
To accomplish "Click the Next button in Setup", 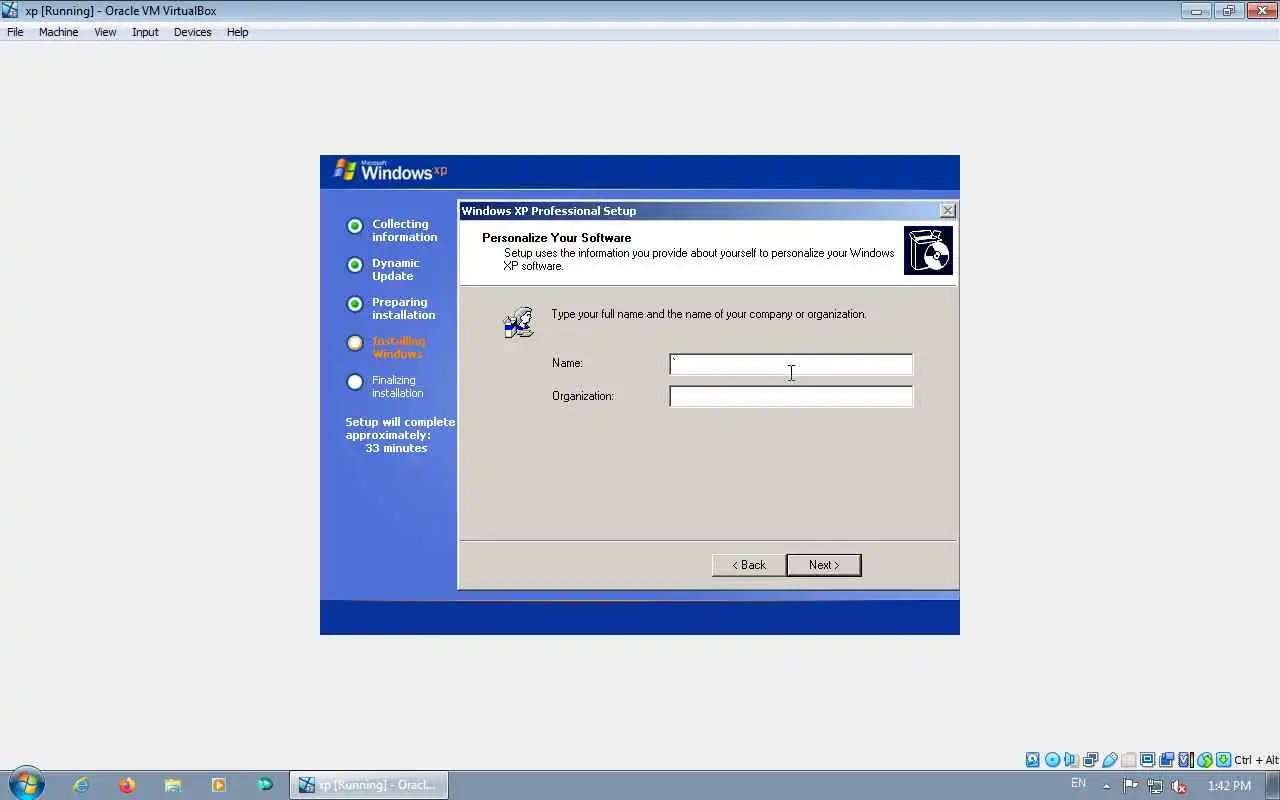I will coord(824,565).
